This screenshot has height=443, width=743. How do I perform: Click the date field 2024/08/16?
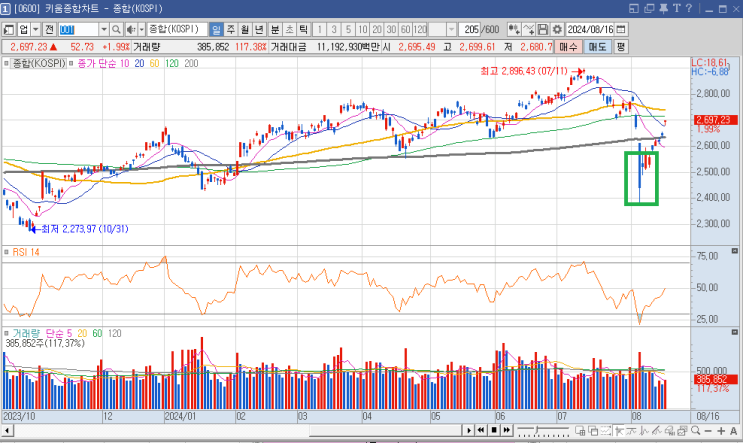[x=590, y=29]
